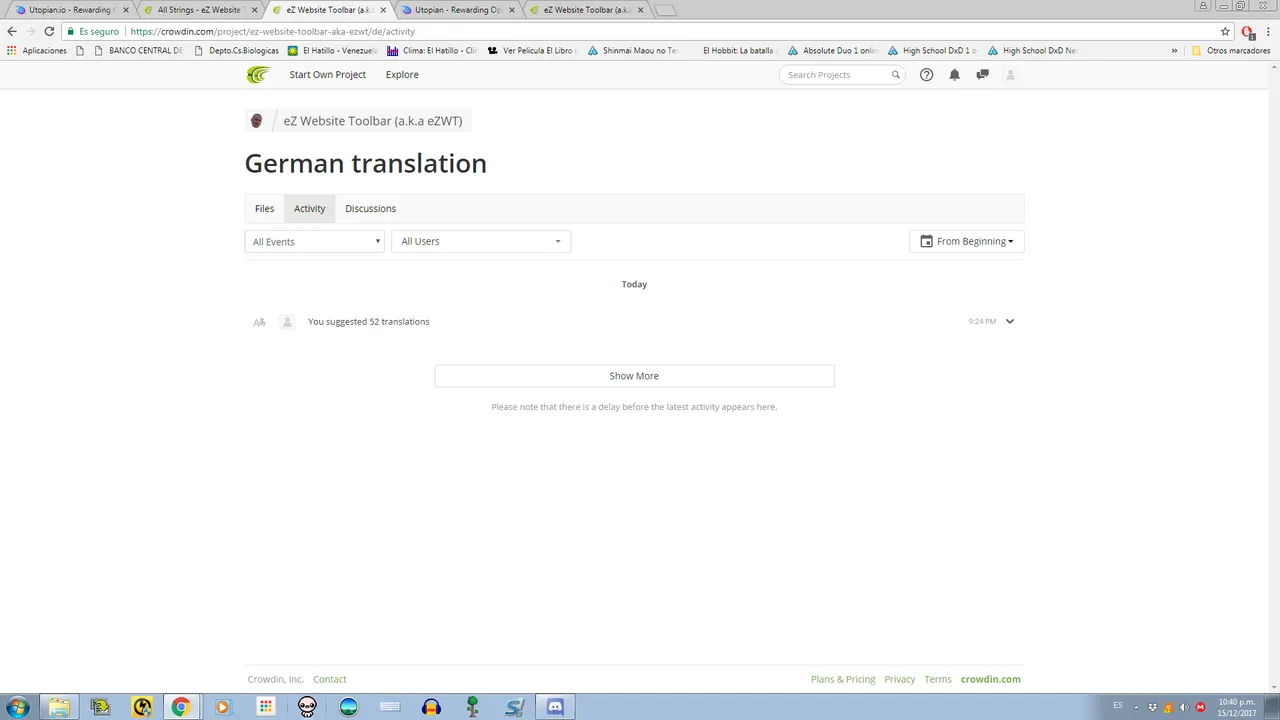Click the user avatar in the activity row
Viewport: 1280px width, 720px height.
(x=287, y=322)
